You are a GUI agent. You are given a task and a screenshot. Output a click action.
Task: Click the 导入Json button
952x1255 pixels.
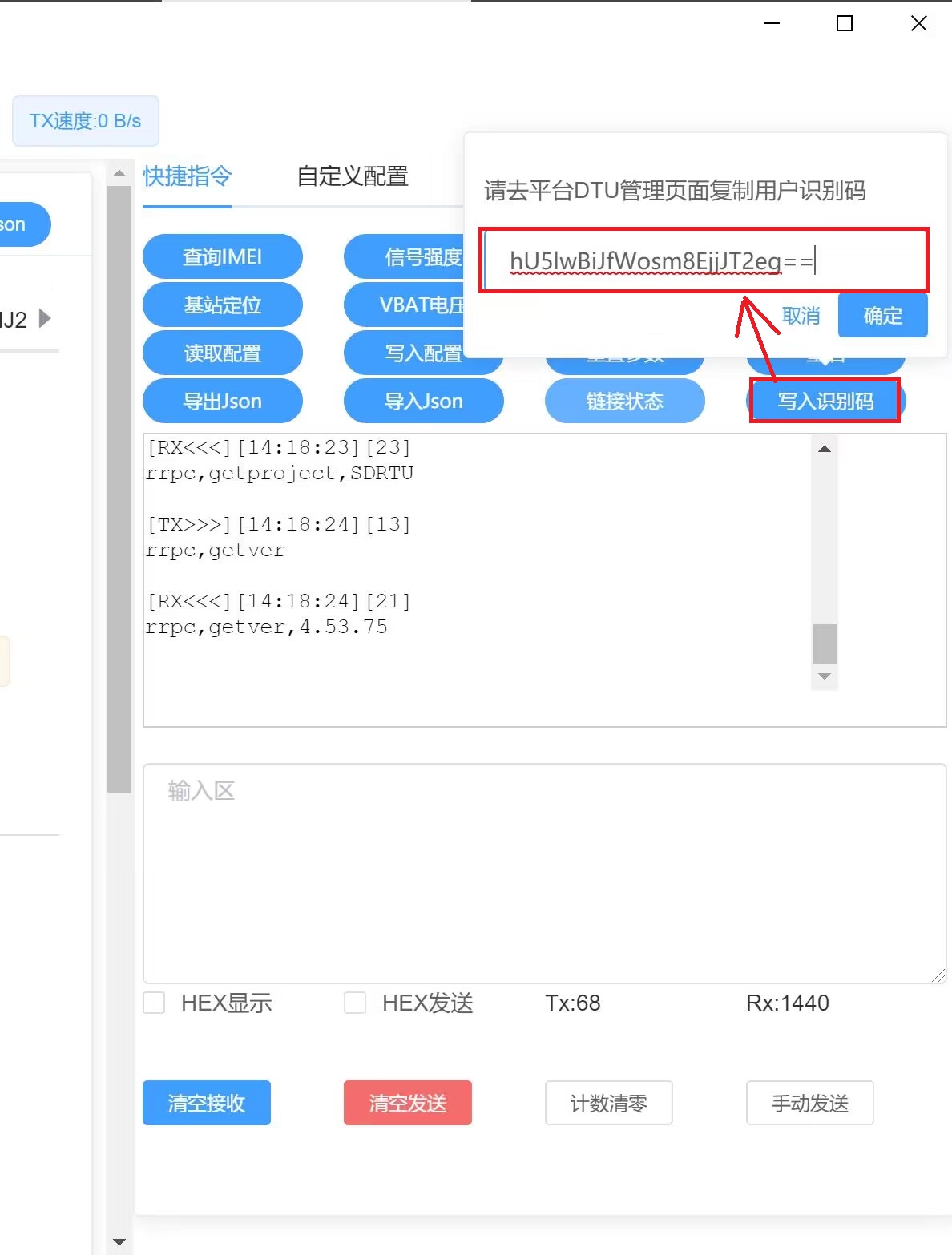point(424,401)
